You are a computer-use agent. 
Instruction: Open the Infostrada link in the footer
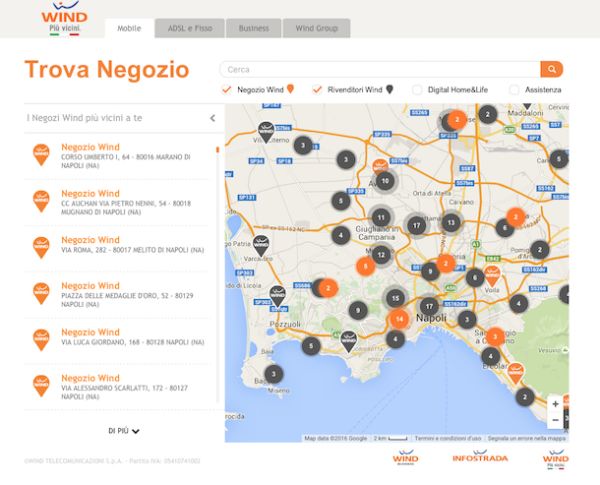[x=479, y=458]
